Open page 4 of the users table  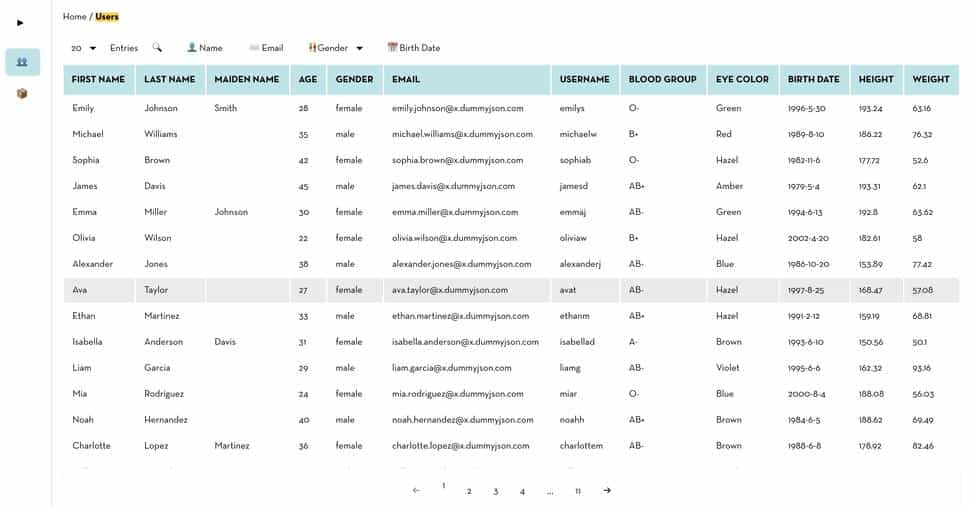pyautogui.click(x=522, y=492)
